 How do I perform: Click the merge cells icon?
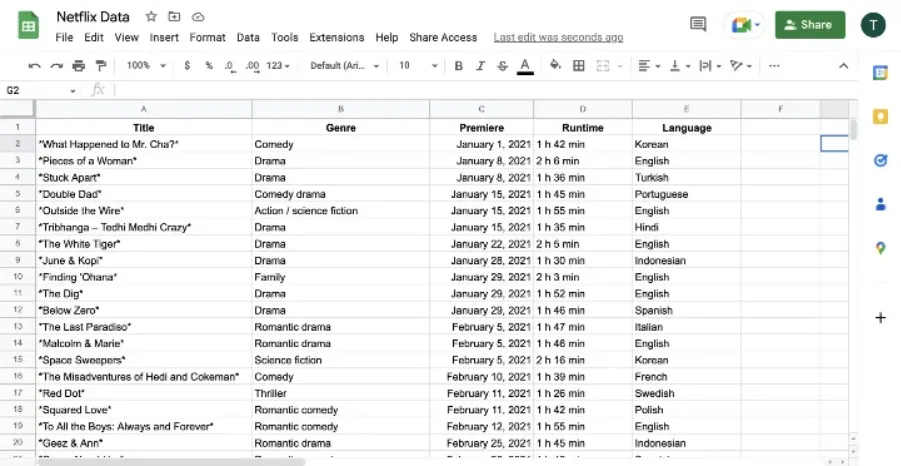tap(602, 66)
